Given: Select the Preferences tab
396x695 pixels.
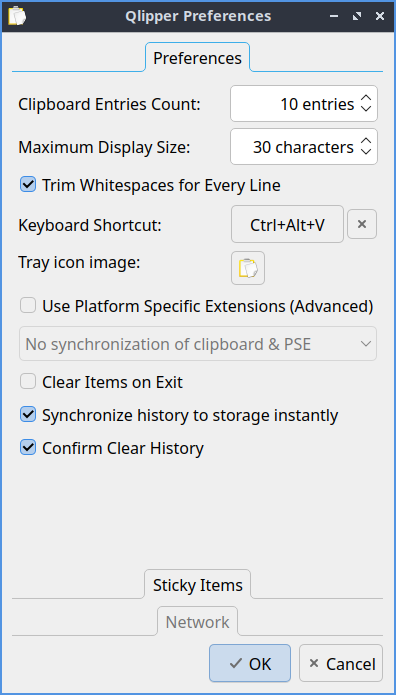Looking at the screenshot, I should [197, 58].
